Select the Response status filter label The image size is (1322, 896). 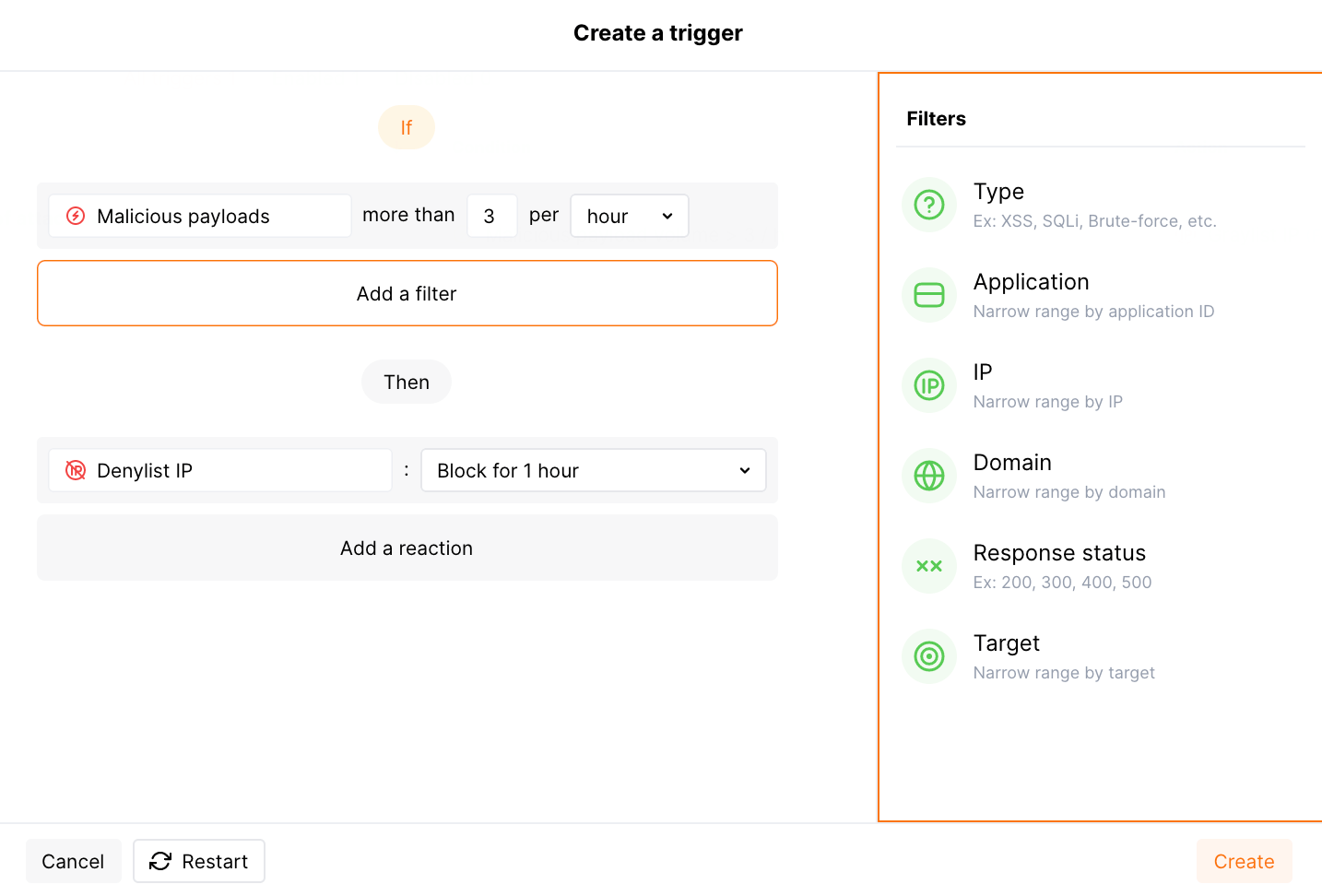(1059, 553)
